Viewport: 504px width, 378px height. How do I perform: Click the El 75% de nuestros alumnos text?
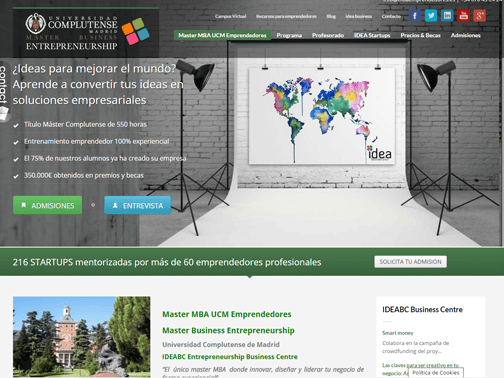coord(105,158)
